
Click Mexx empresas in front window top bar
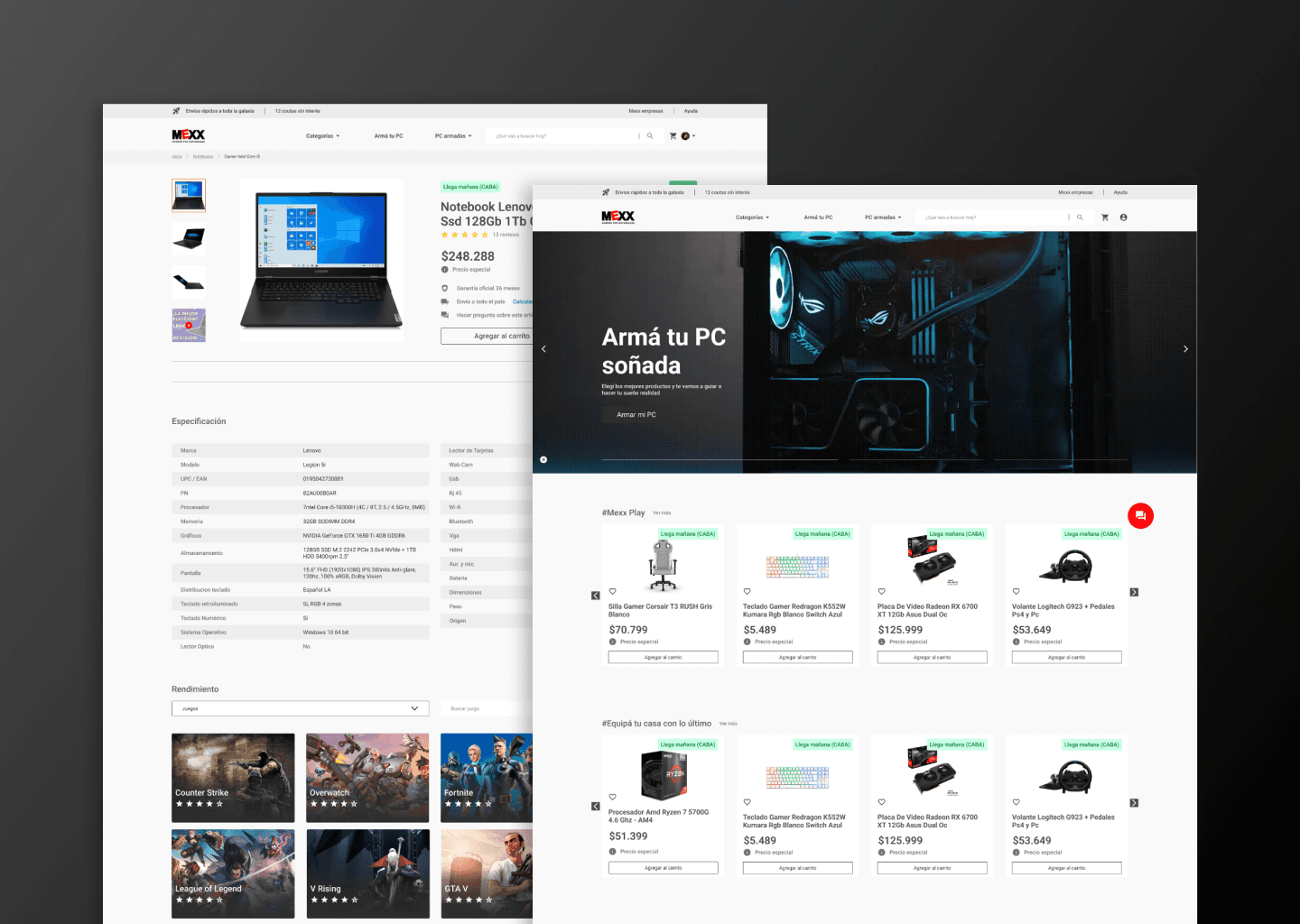click(1075, 192)
